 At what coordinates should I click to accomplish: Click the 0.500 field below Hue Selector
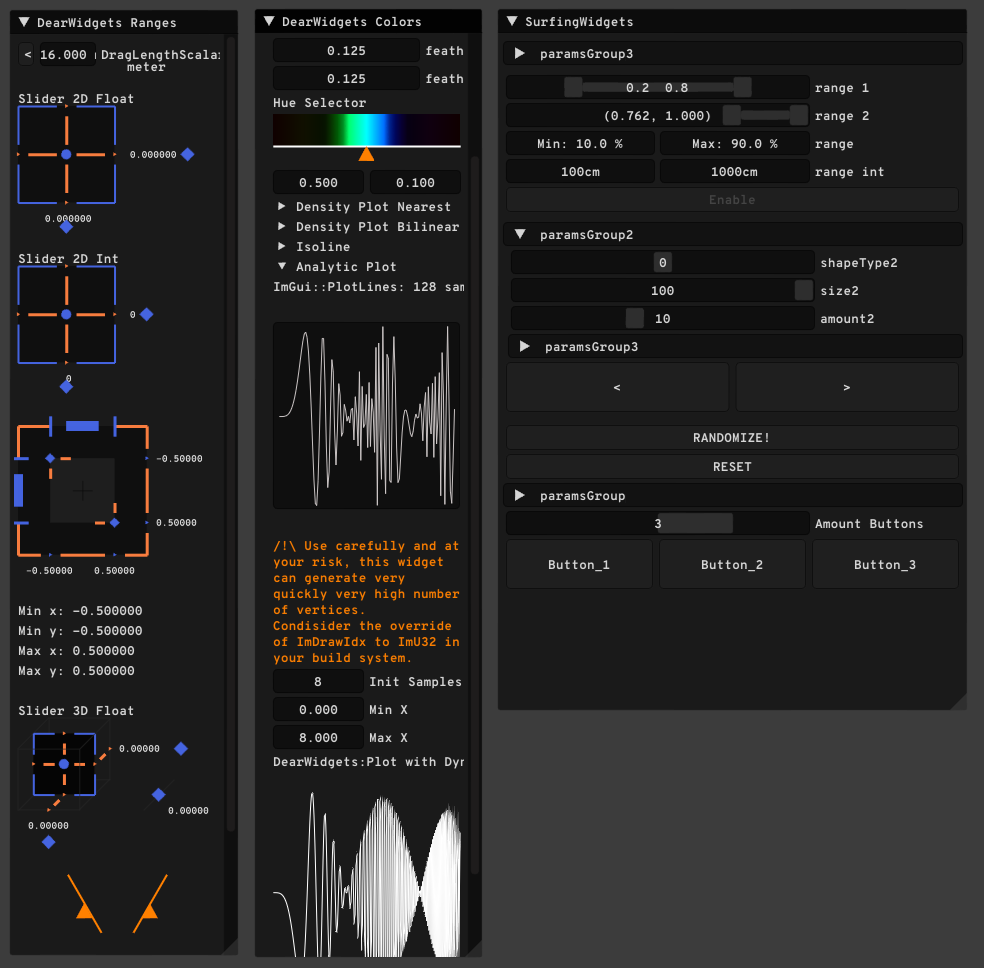coord(318,183)
